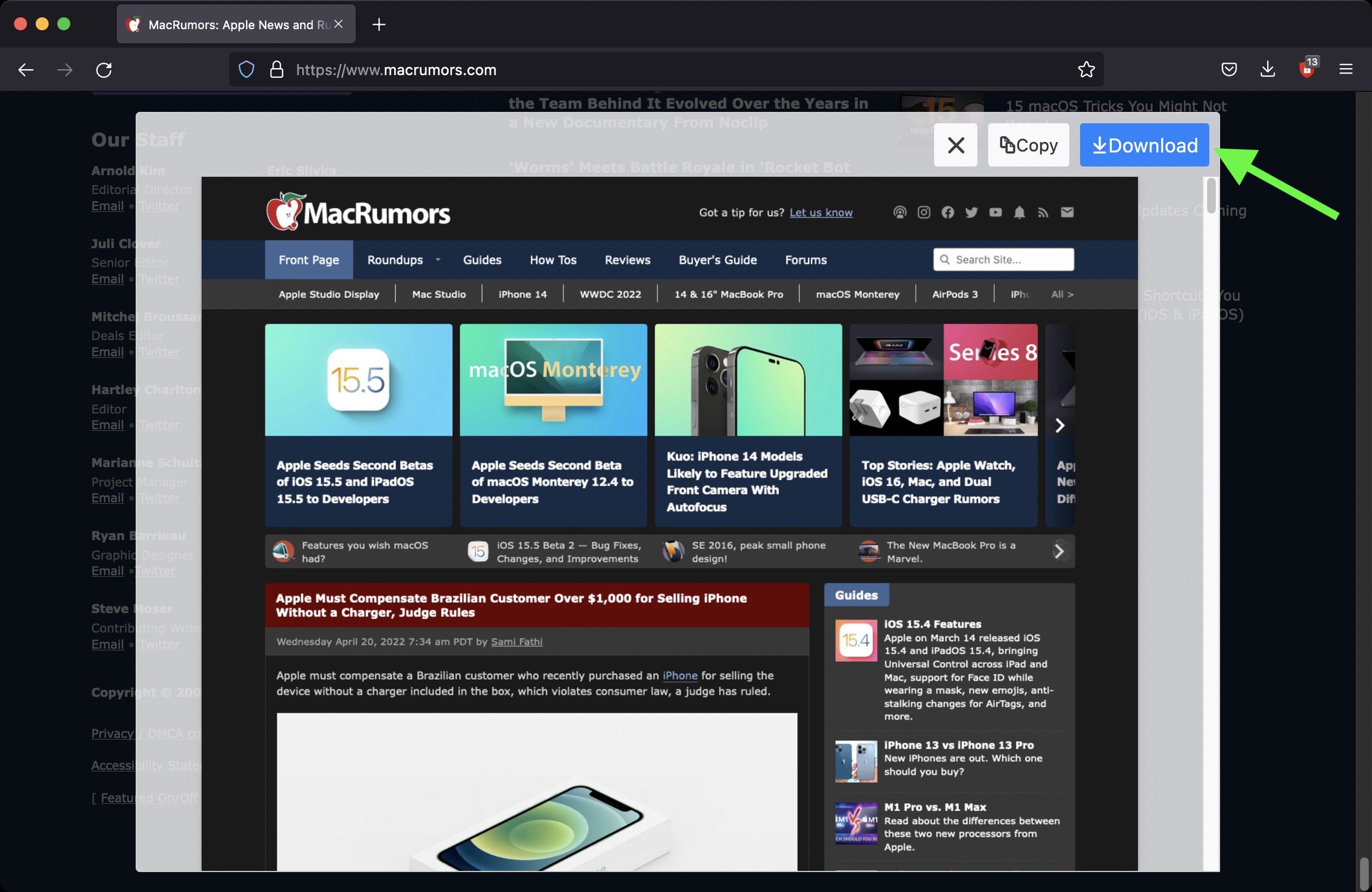Open the iOS 15.5 betas story thumbnail
Screen dimensions: 1372x892
pyautogui.click(x=358, y=380)
